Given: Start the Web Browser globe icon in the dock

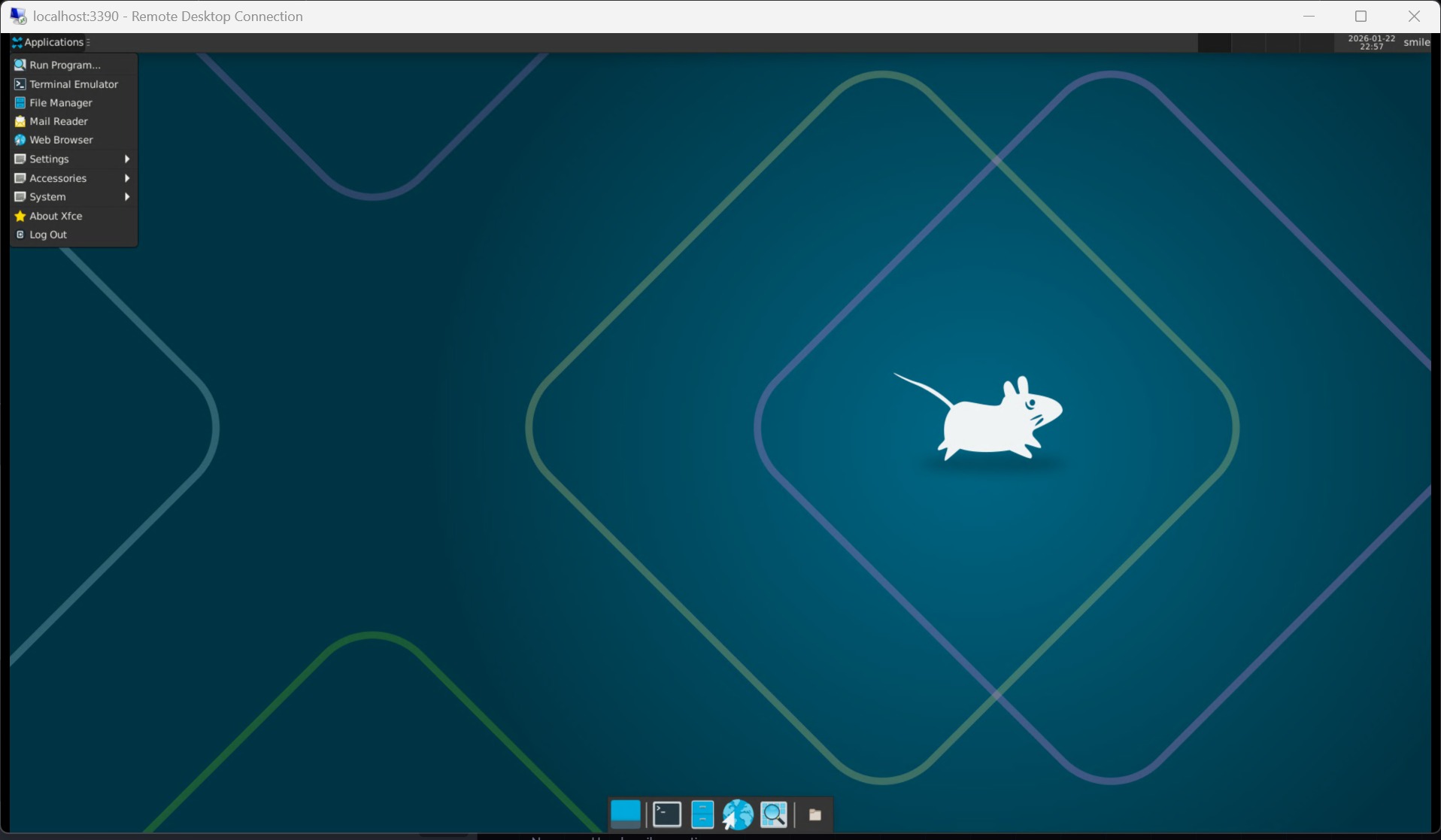Looking at the screenshot, I should click(738, 814).
